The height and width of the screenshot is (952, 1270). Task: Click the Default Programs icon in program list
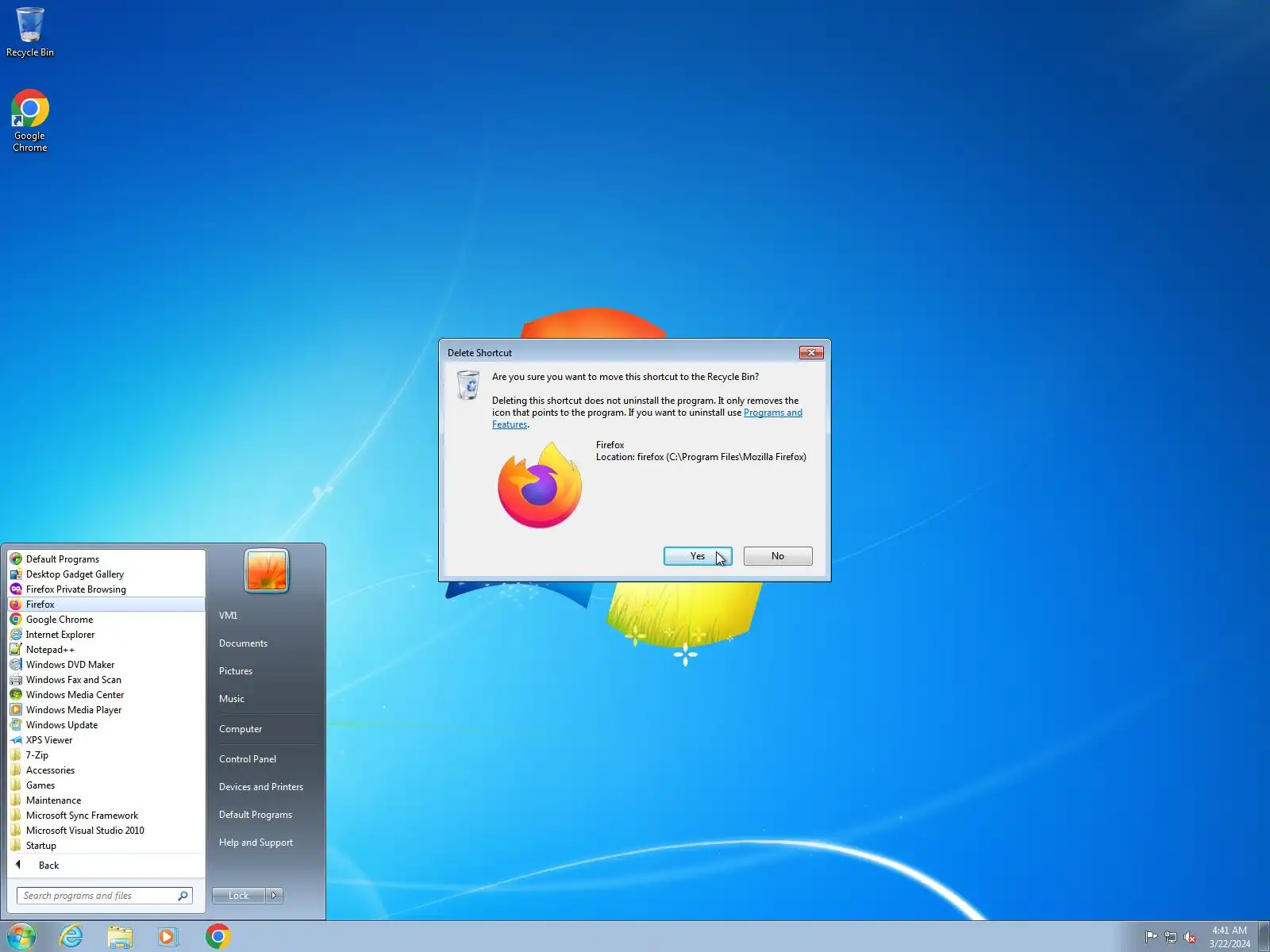click(x=16, y=559)
